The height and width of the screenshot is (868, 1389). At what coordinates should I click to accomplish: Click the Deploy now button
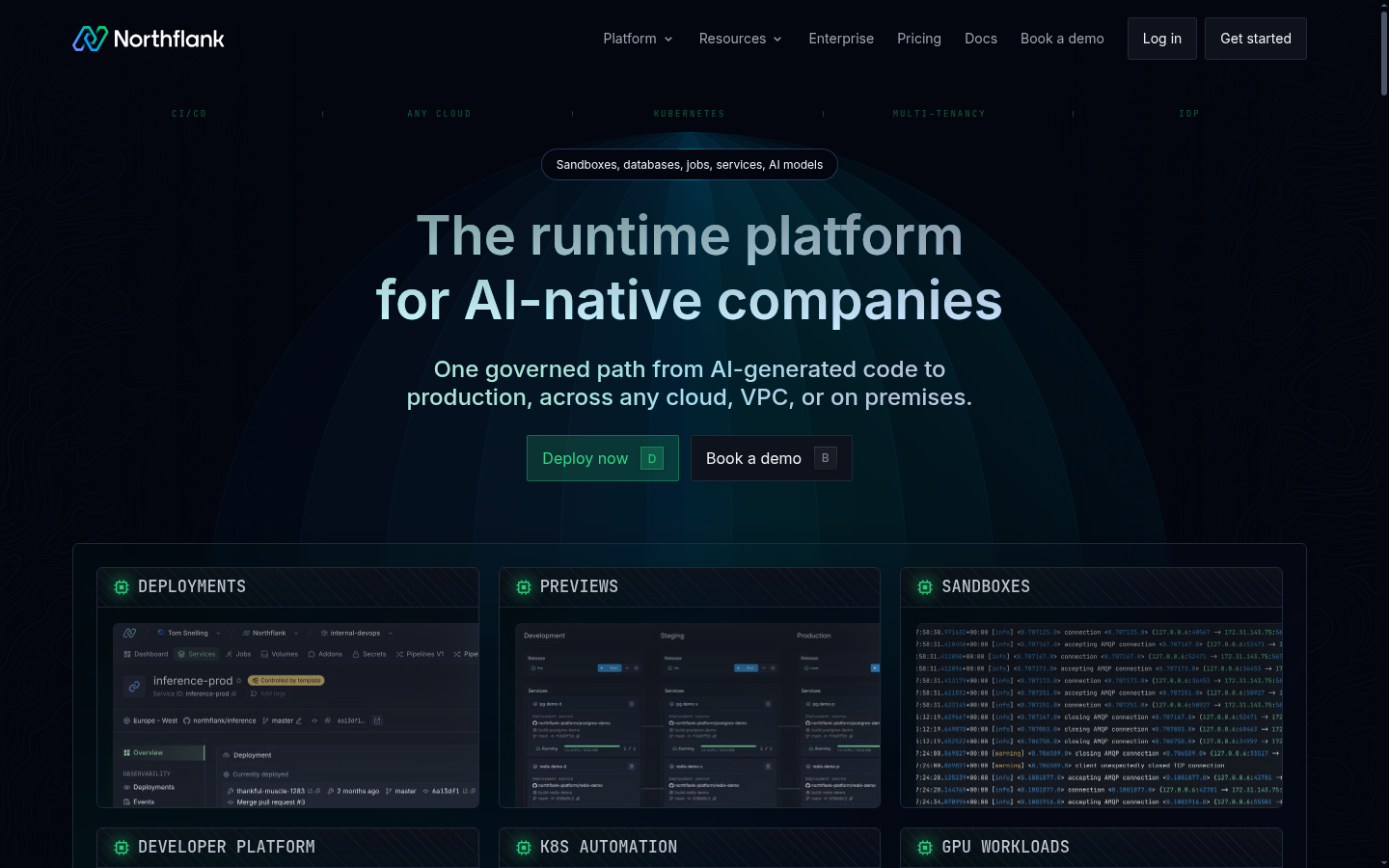(x=603, y=458)
